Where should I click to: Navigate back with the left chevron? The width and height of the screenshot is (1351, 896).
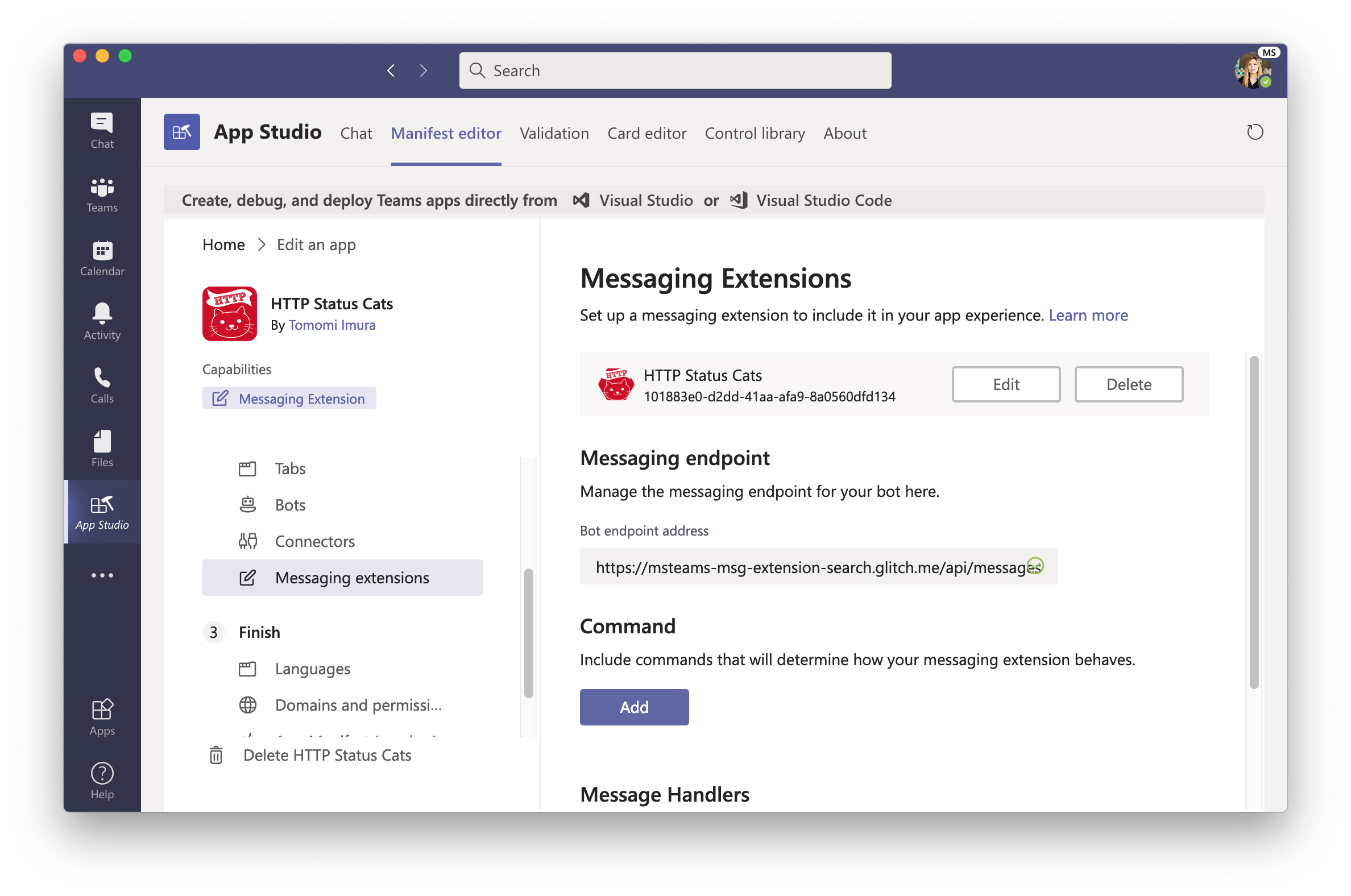coord(391,70)
